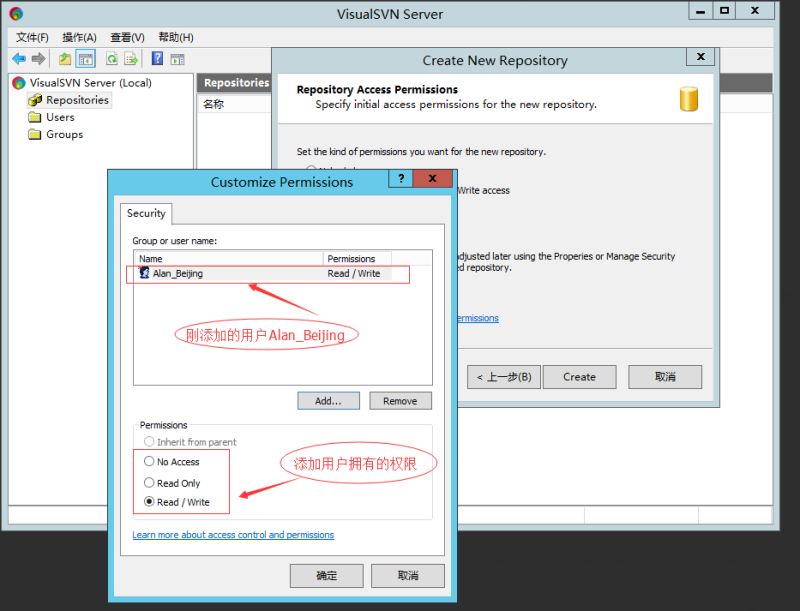Click the Alan_Beijing user icon
Image resolution: width=800 pixels, height=611 pixels.
click(144, 273)
